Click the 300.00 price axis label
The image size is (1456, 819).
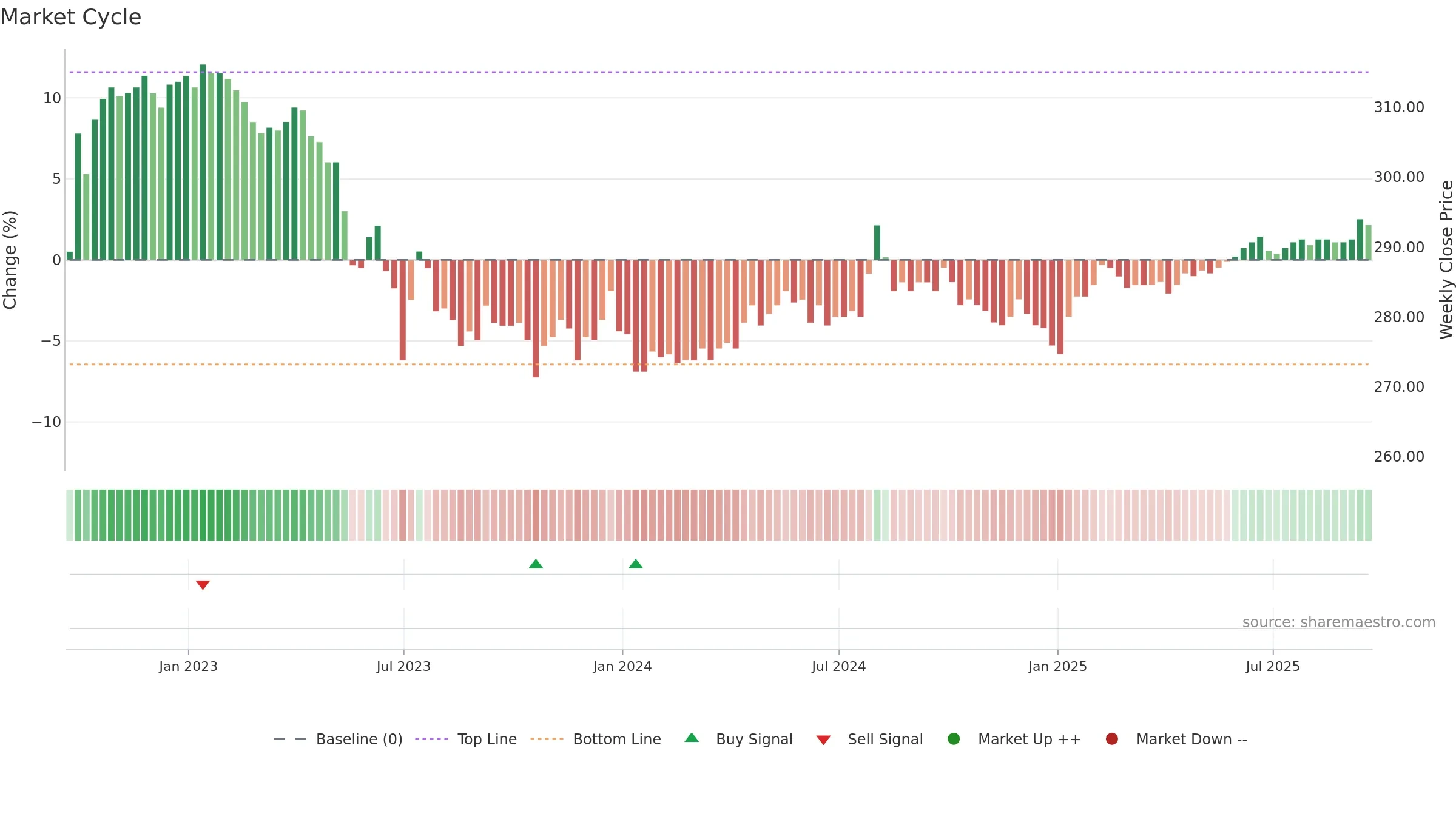pos(1399,177)
